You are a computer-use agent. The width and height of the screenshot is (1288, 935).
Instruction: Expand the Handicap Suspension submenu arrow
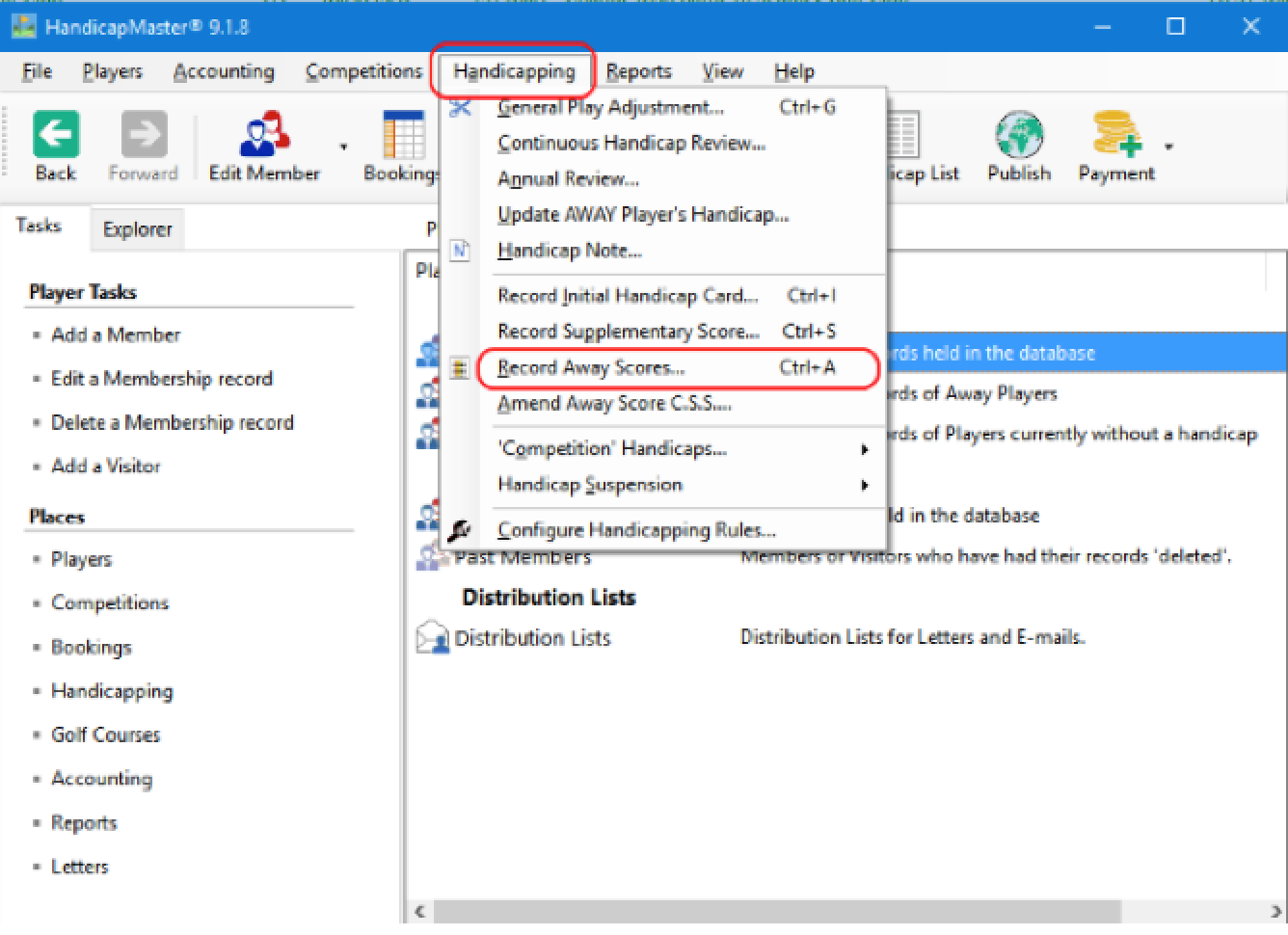coord(864,485)
